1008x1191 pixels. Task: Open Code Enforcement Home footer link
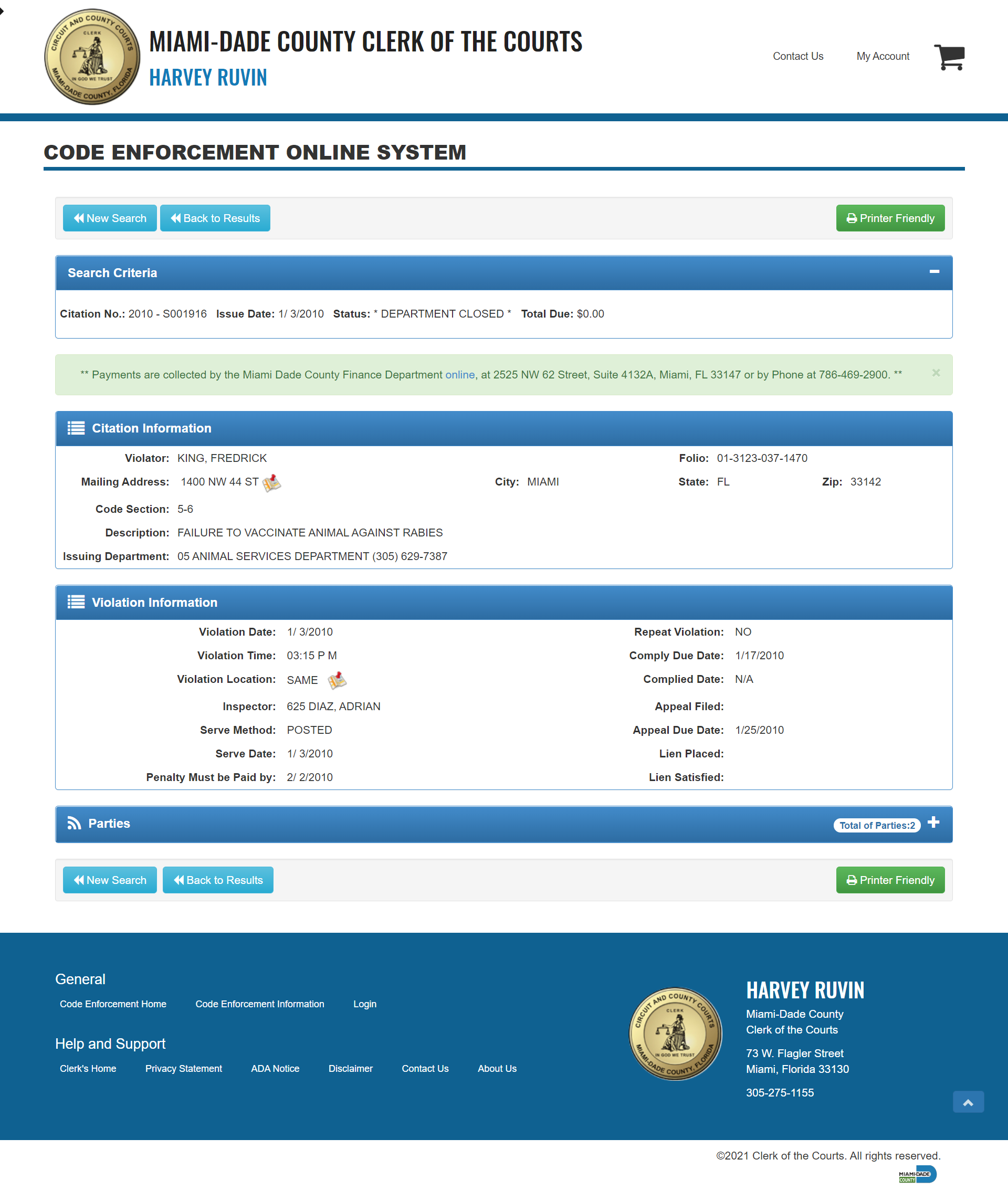click(113, 1004)
